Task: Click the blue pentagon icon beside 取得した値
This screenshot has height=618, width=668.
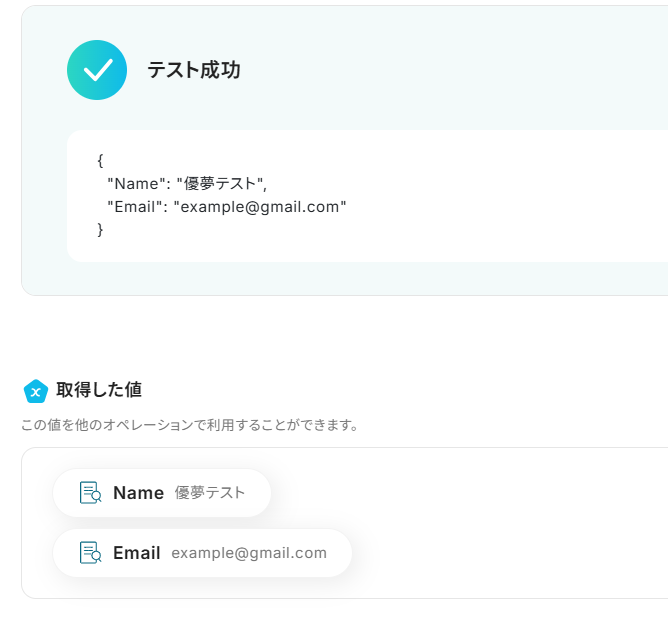Action: tap(36, 390)
